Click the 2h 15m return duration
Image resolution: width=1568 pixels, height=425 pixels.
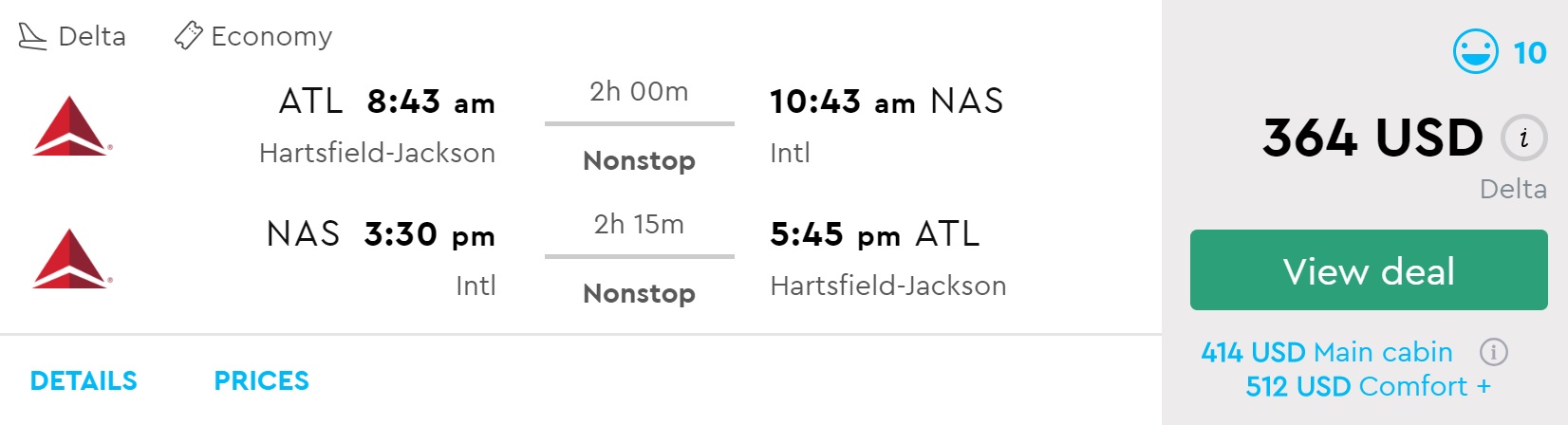tap(639, 225)
